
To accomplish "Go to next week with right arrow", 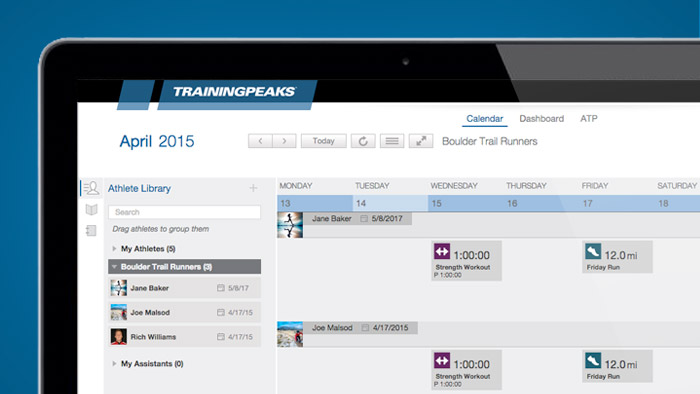I will point(284,141).
